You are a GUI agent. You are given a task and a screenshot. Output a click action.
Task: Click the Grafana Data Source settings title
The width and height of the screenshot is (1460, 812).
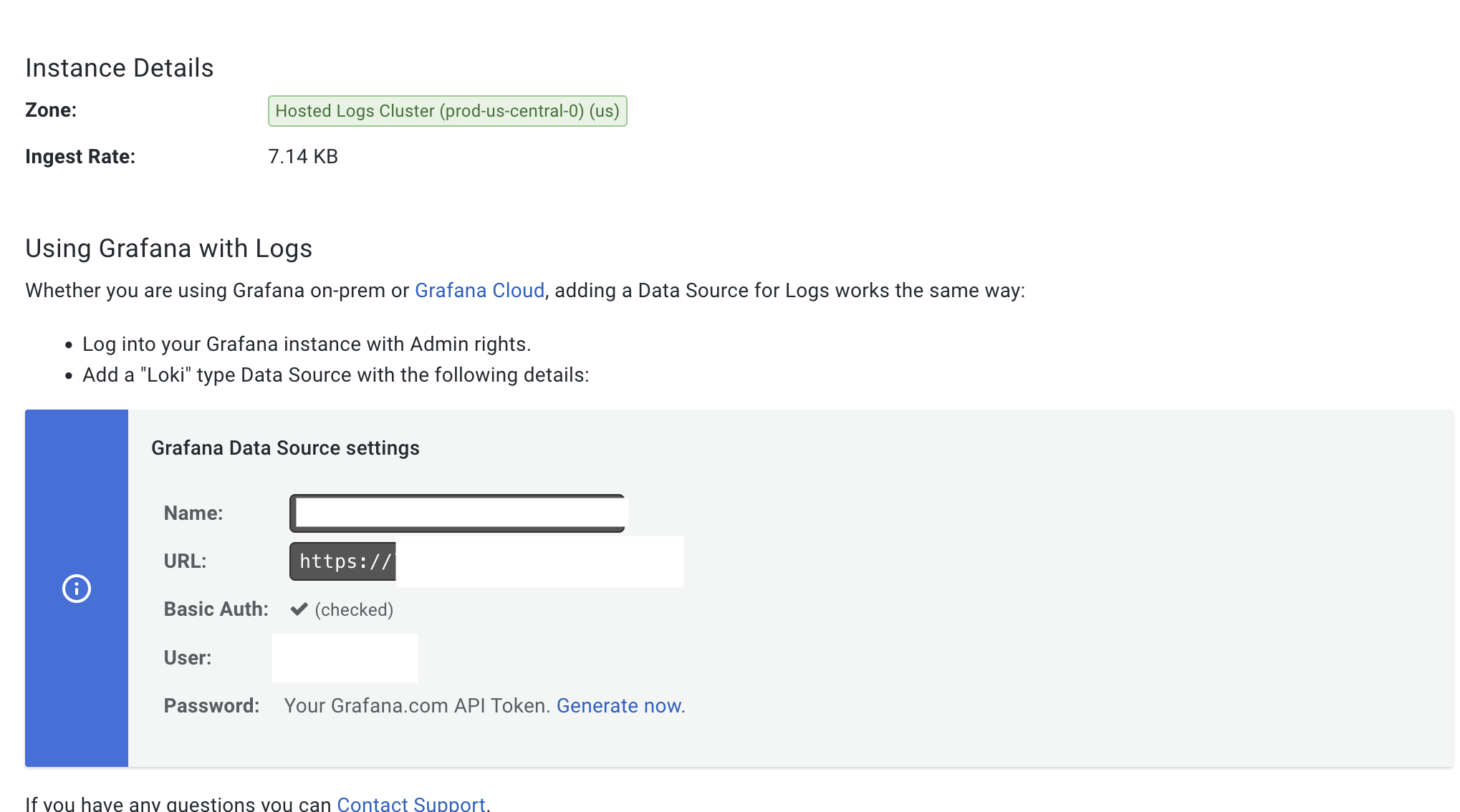tap(285, 448)
